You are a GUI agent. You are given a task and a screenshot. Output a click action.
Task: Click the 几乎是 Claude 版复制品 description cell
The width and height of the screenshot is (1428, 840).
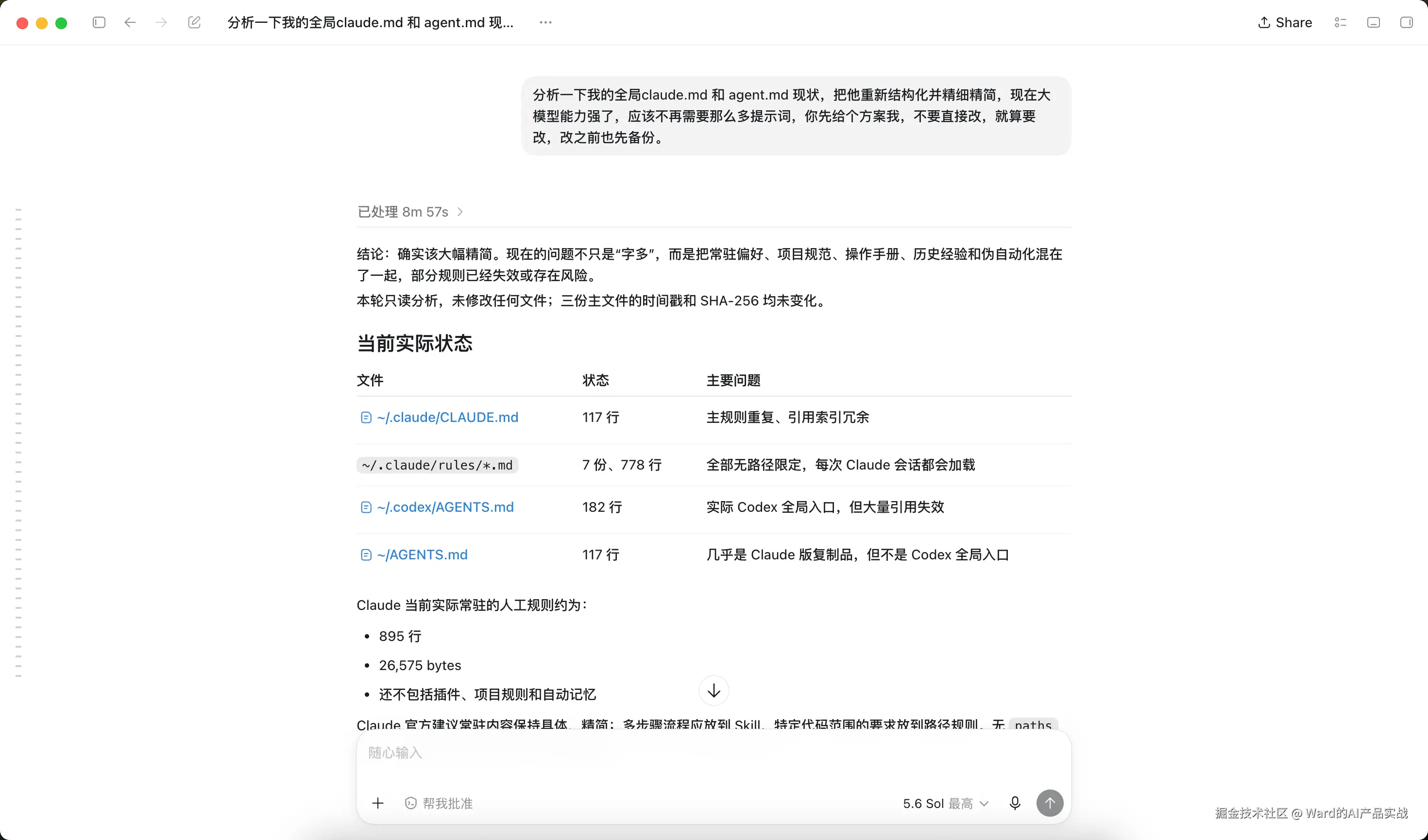coord(858,554)
